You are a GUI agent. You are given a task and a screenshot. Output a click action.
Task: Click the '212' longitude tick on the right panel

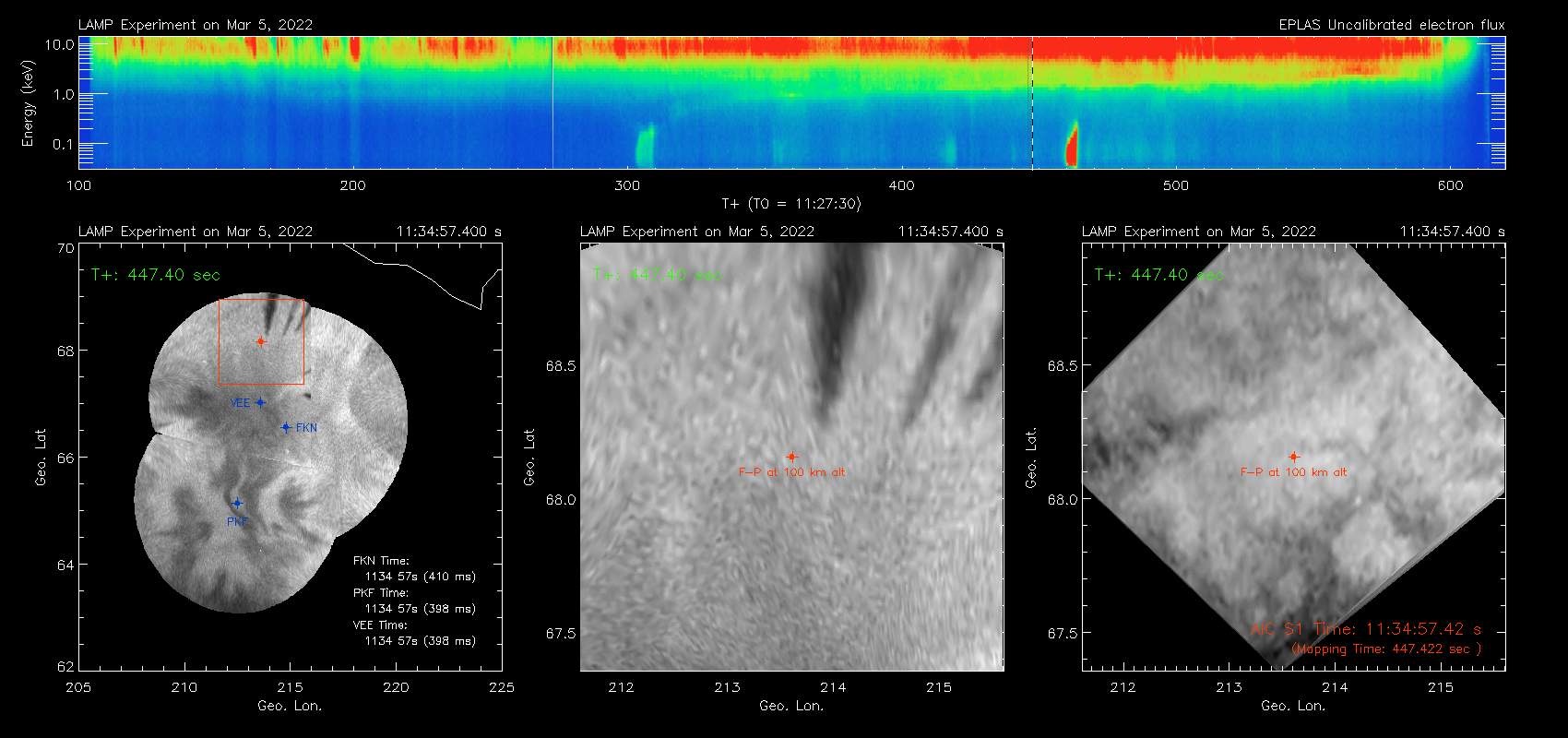pos(1123,687)
